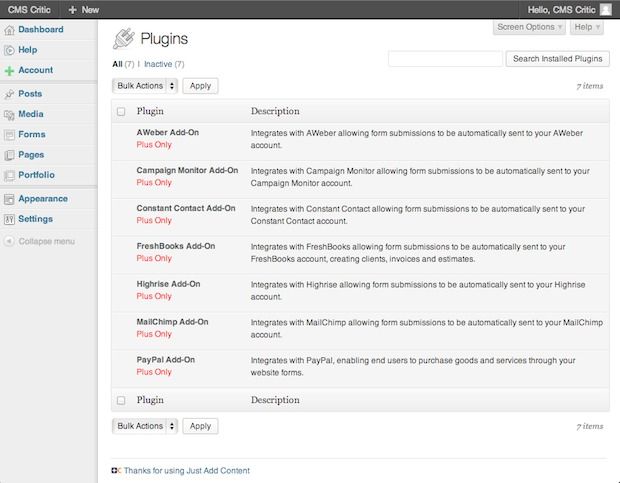The image size is (620, 483).
Task: Click Collapse menu text
Action: 47,241
